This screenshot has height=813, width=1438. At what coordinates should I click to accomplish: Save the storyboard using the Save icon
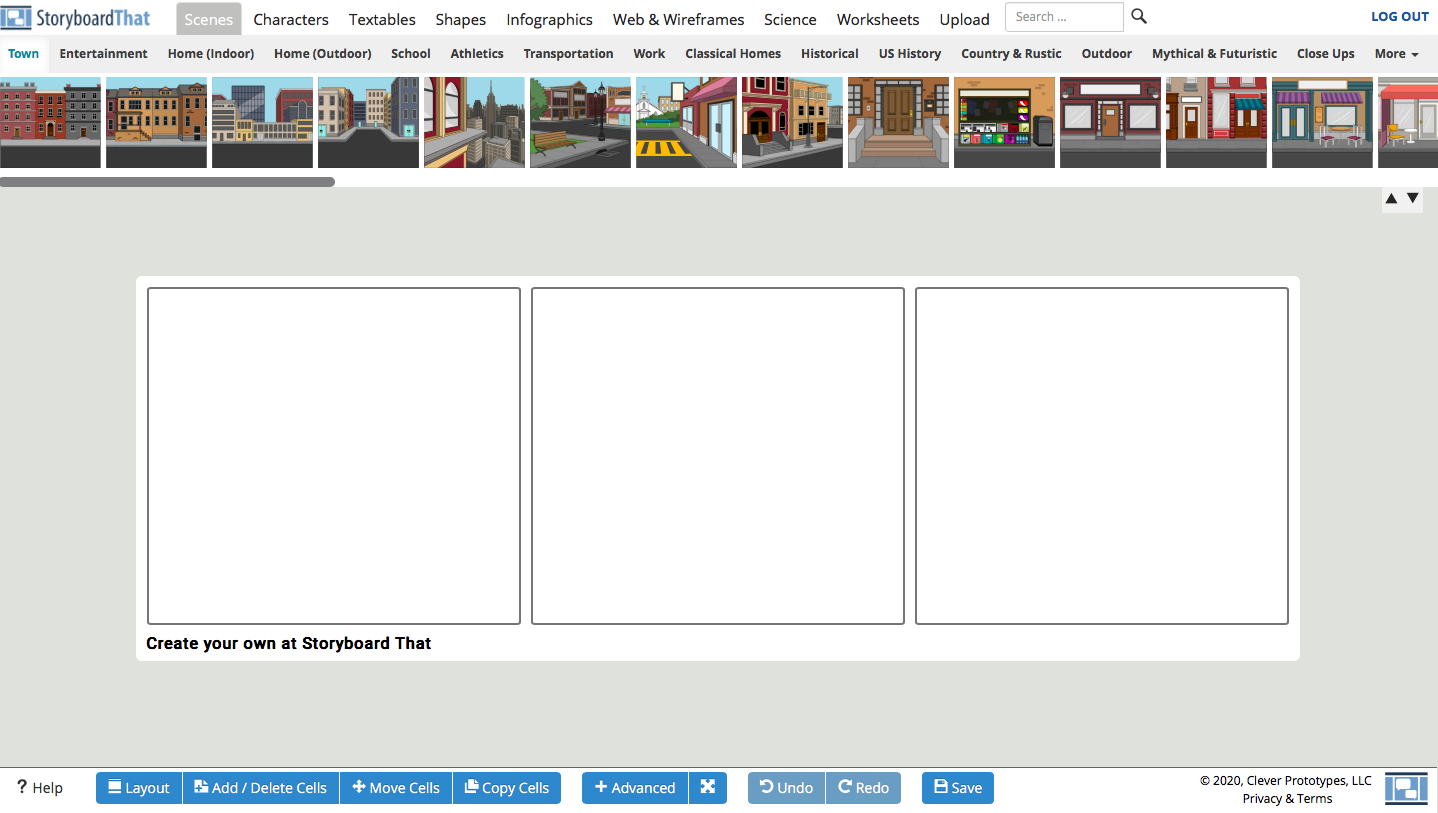941,787
